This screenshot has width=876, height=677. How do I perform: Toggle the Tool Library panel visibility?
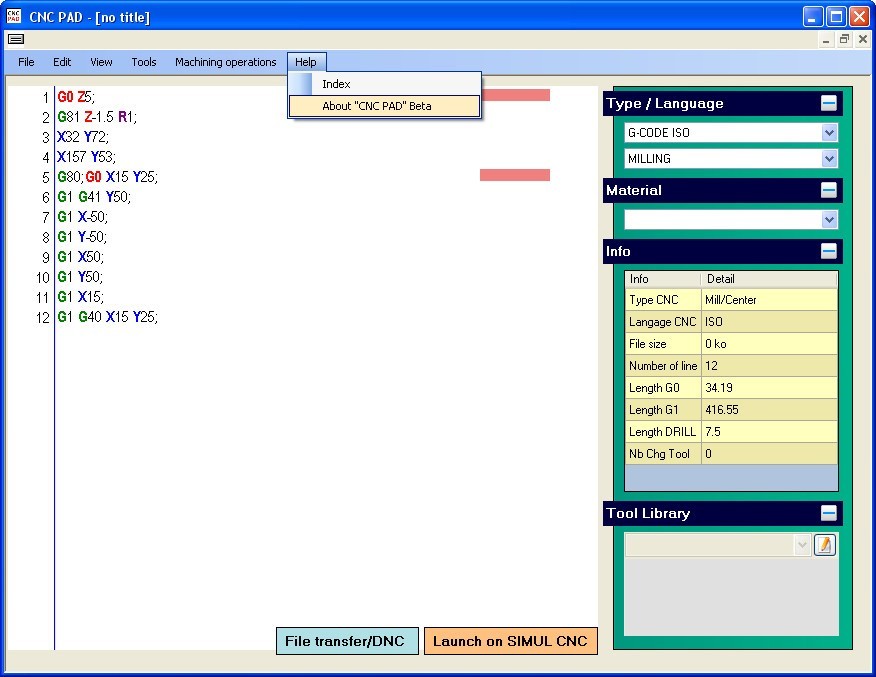pos(830,513)
